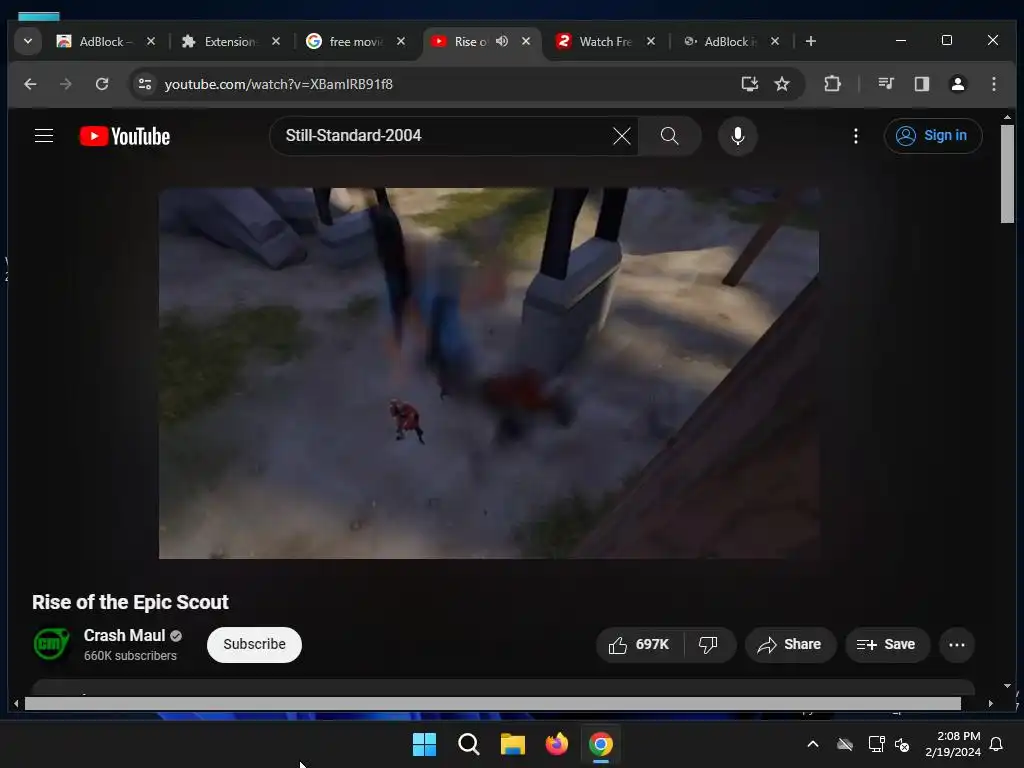Open a new browser tab
1024x768 pixels.
point(810,41)
